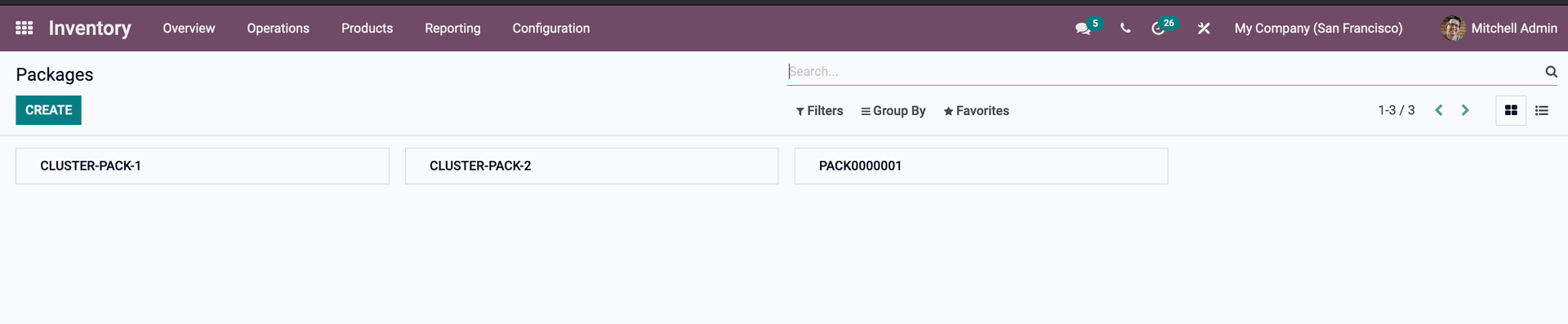Image resolution: width=1568 pixels, height=324 pixels.
Task: Open the Configuration menu
Action: (x=551, y=28)
